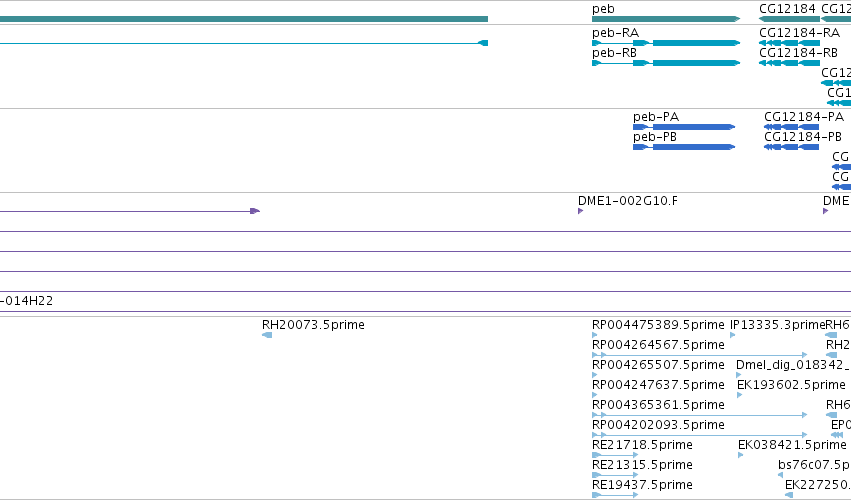Click the peb-RA transcript label
The image size is (851, 500).
[x=615, y=33]
